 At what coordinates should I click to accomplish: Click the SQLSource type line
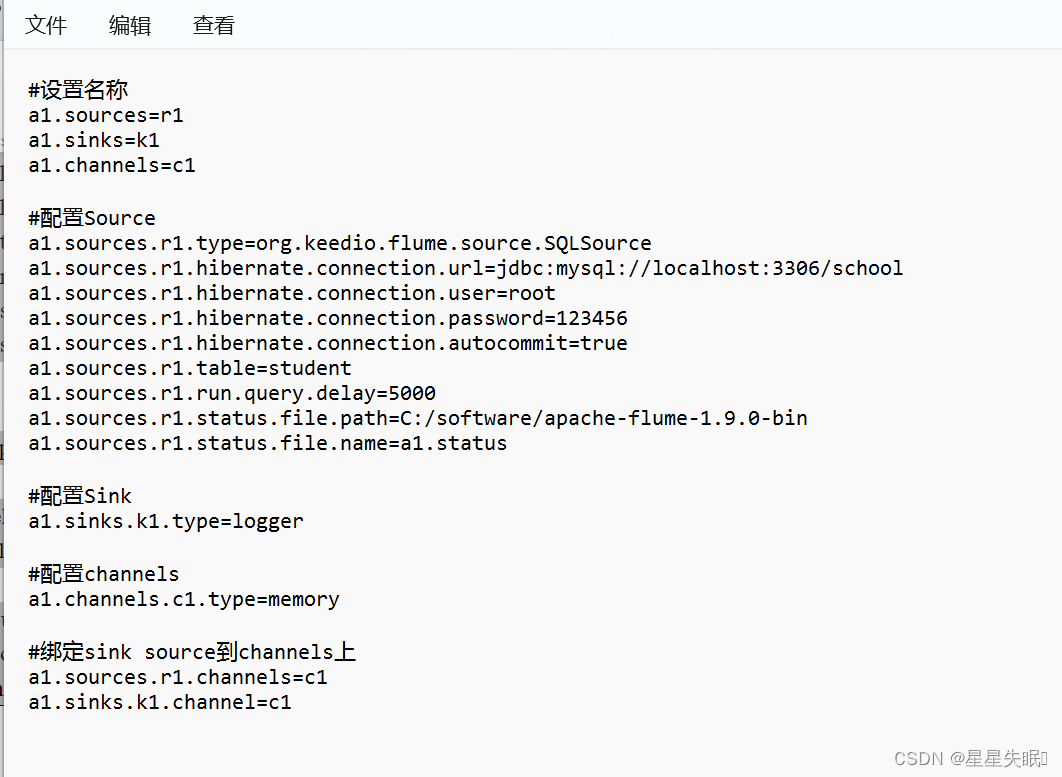340,243
